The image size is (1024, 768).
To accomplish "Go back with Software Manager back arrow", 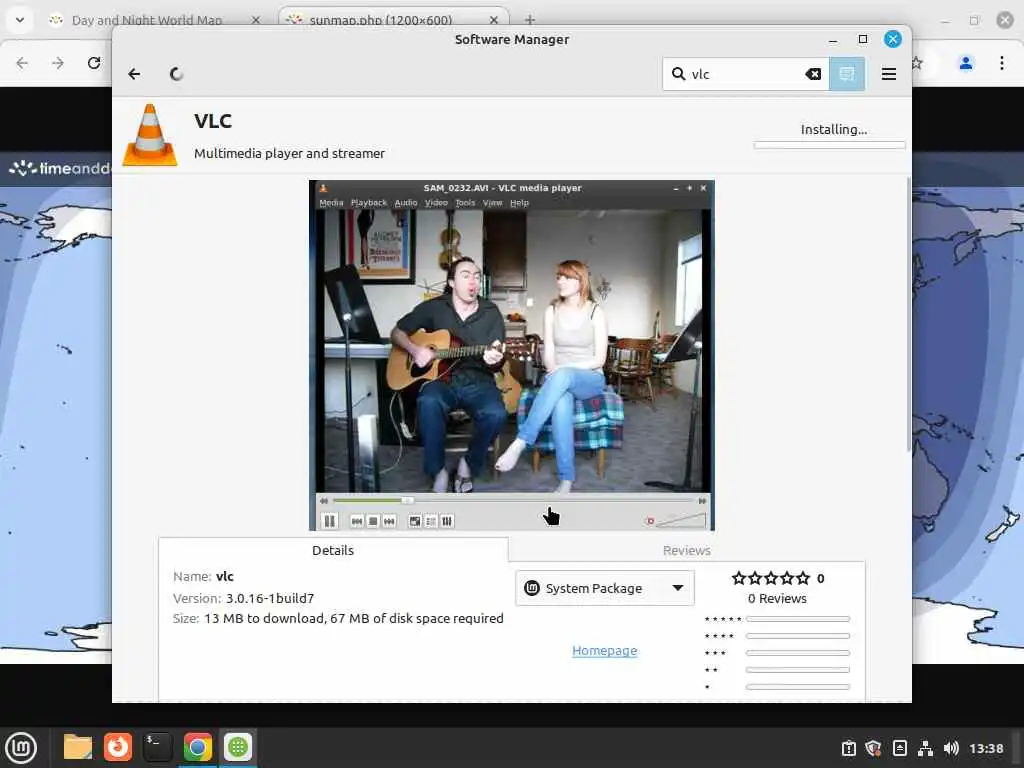I will click(134, 74).
